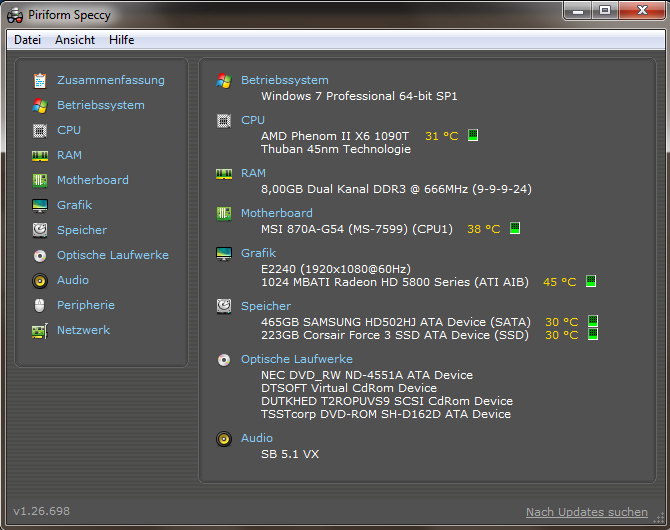
Task: Click the Betriebssystem heading in summary panel
Action: (x=285, y=80)
